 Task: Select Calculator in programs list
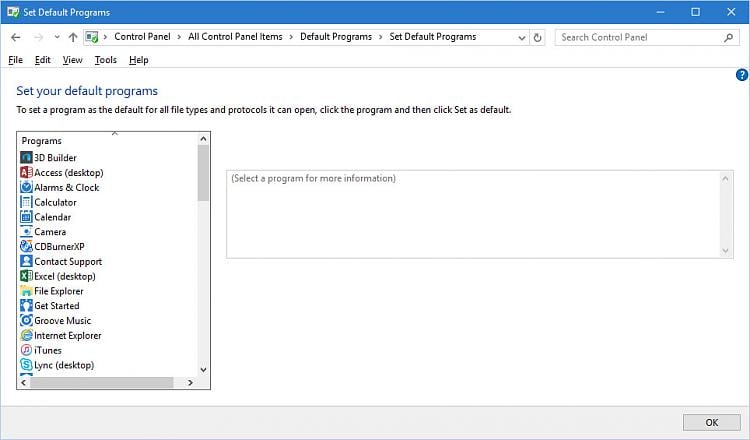[x=55, y=202]
